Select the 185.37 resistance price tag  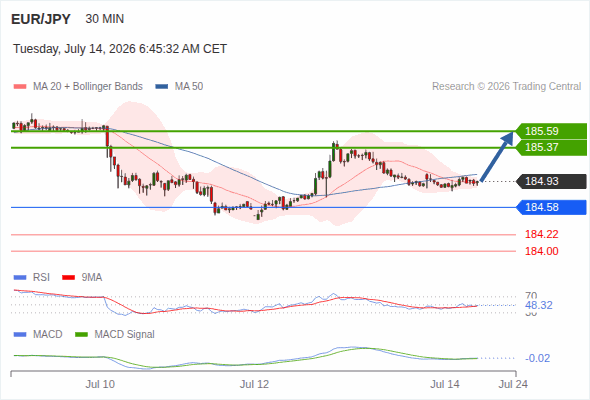point(551,148)
